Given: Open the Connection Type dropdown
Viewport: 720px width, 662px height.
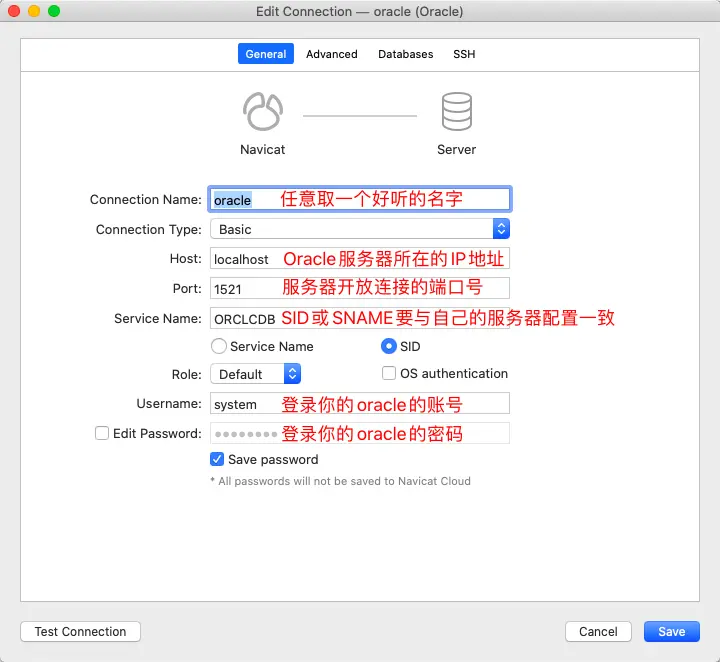Looking at the screenshot, I should pyautogui.click(x=360, y=229).
